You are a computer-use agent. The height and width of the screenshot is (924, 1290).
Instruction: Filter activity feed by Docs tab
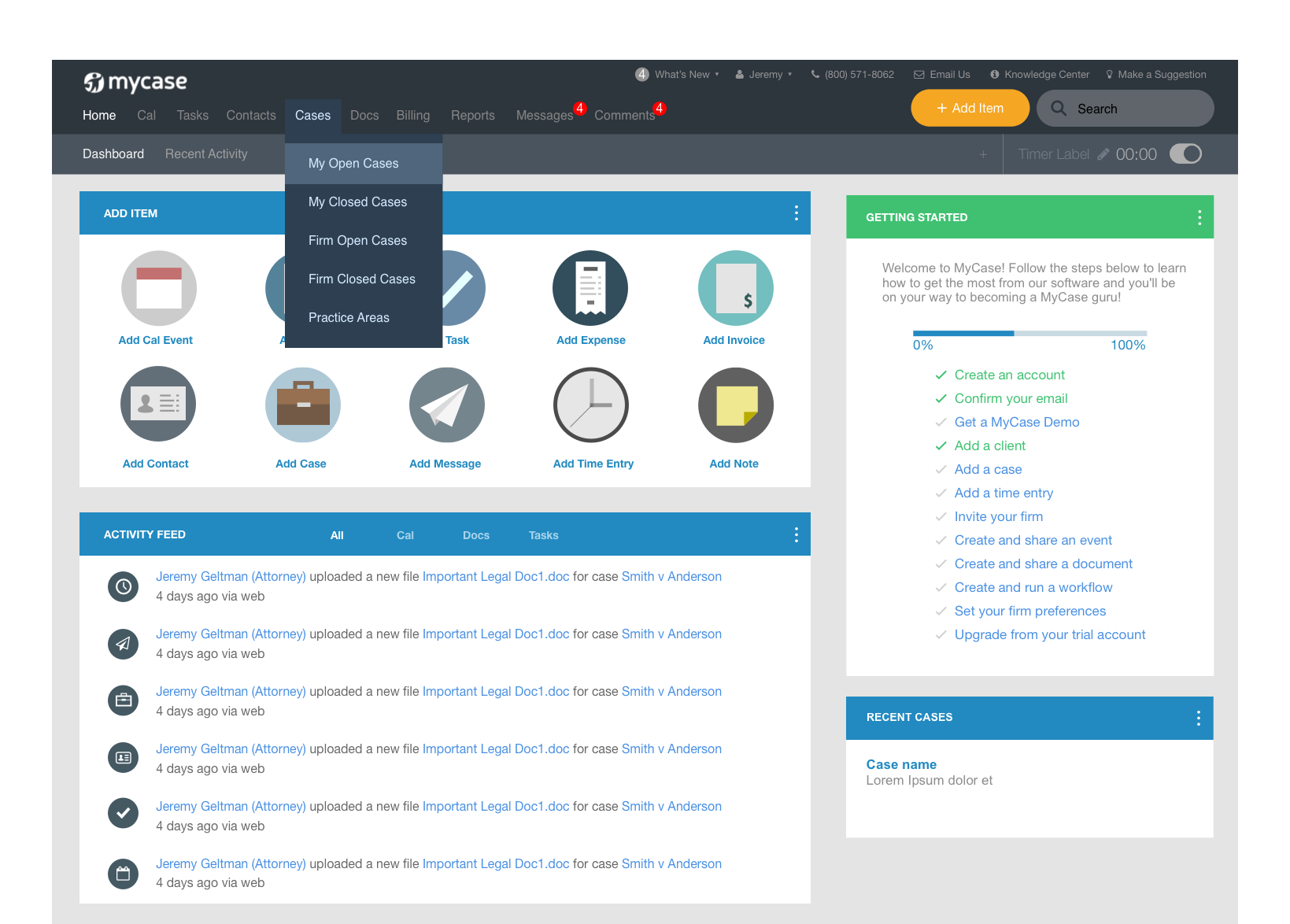476,535
